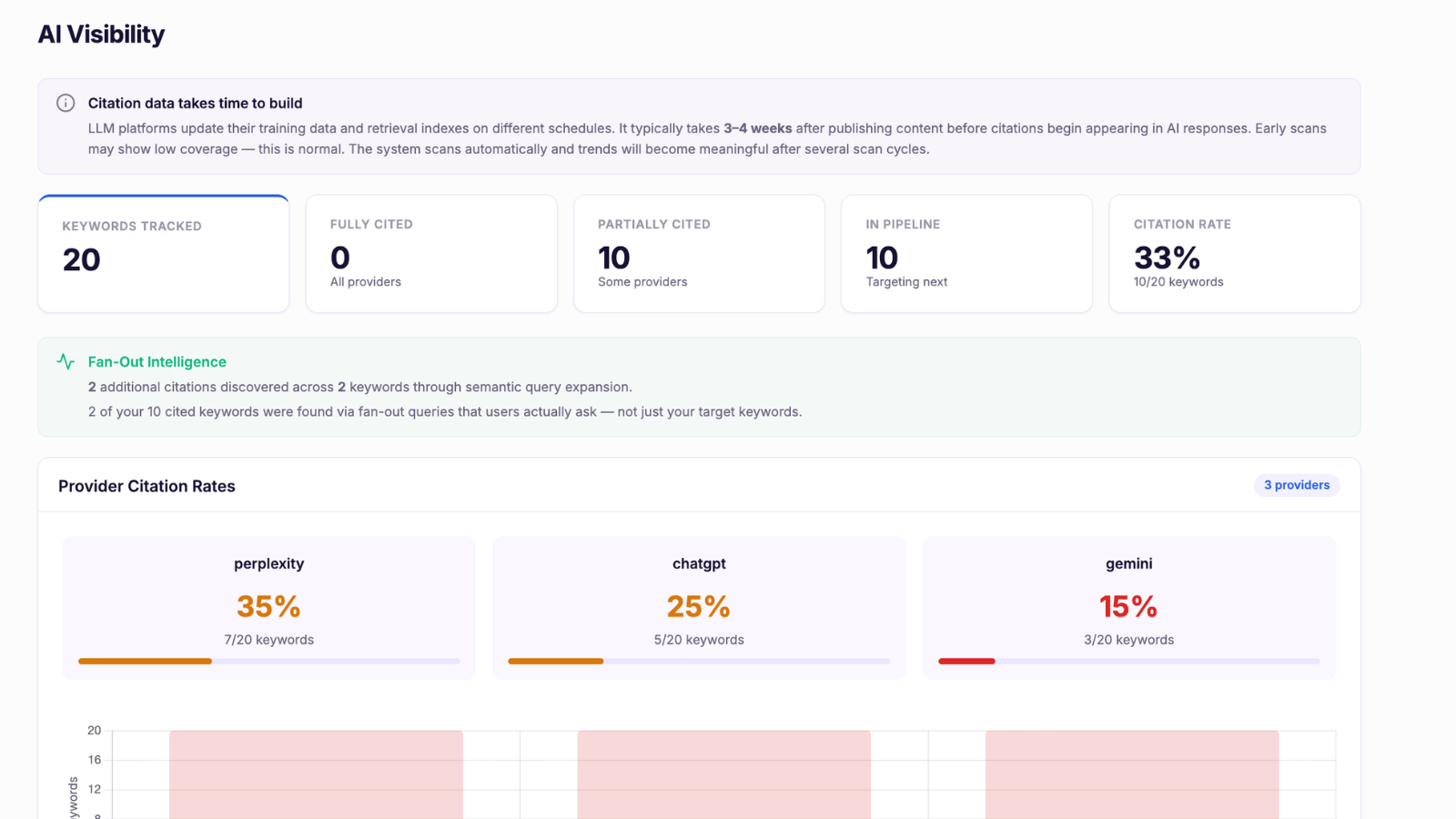
Task: Click the perplexity orange progress bar
Action: click(x=145, y=662)
